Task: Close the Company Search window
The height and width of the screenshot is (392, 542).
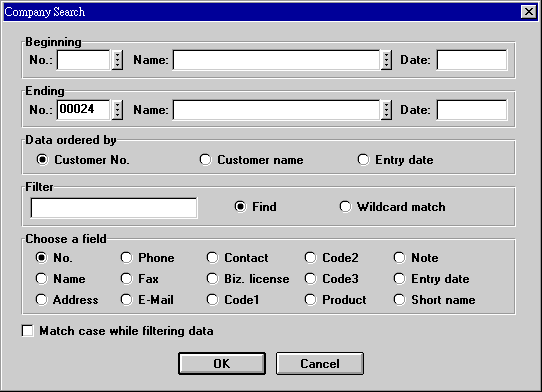Action: 529,12
